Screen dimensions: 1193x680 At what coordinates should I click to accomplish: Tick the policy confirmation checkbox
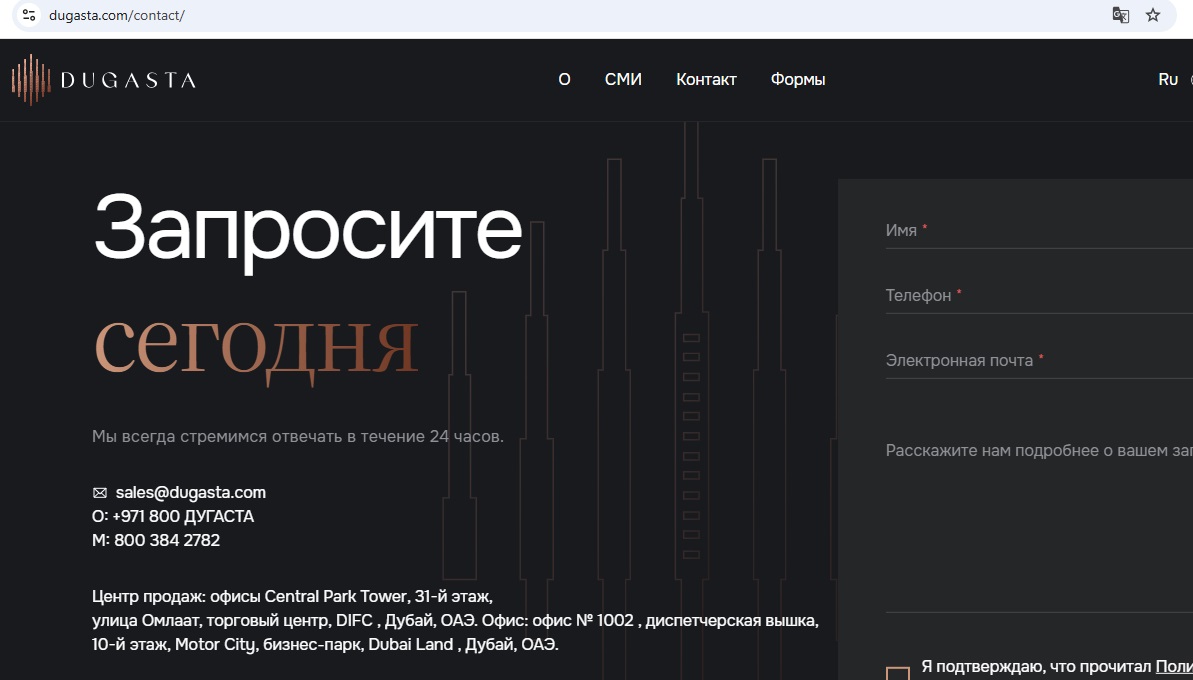click(x=897, y=673)
